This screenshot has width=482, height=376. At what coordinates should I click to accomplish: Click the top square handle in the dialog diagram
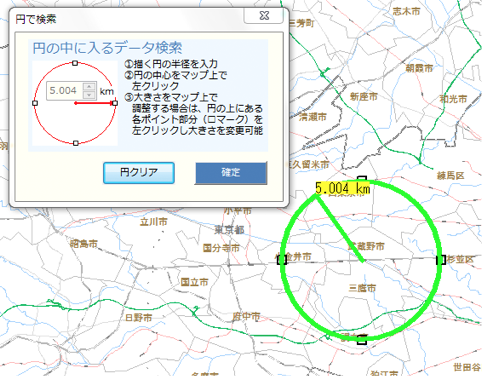pyautogui.click(x=75, y=63)
